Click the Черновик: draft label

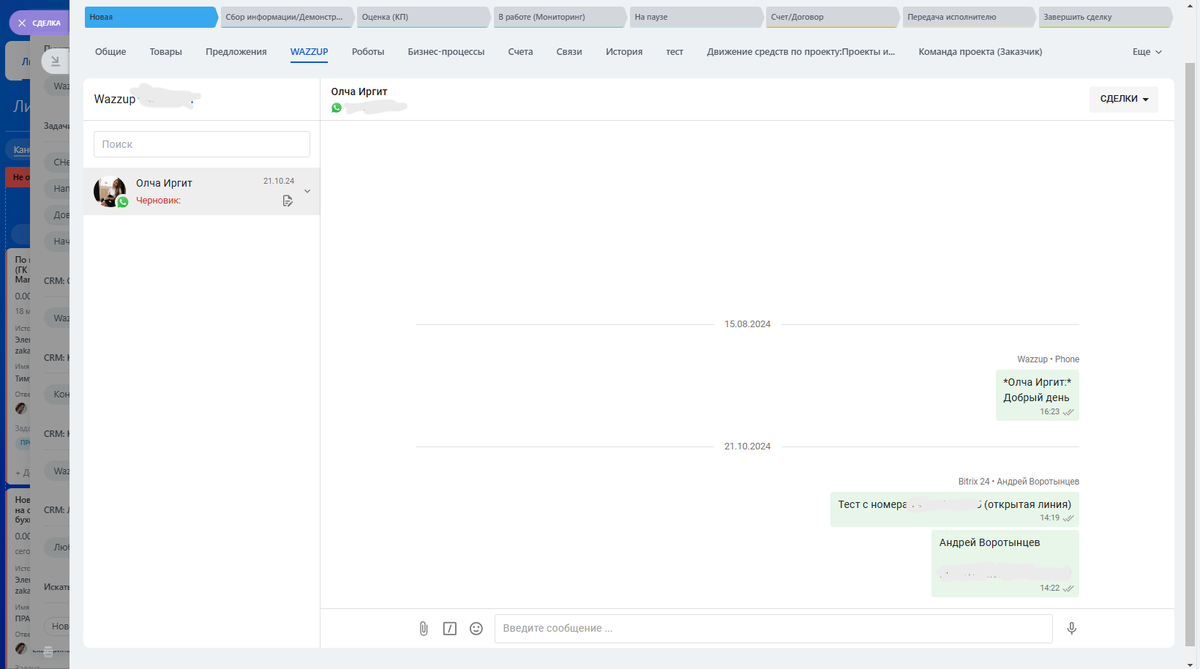158,200
